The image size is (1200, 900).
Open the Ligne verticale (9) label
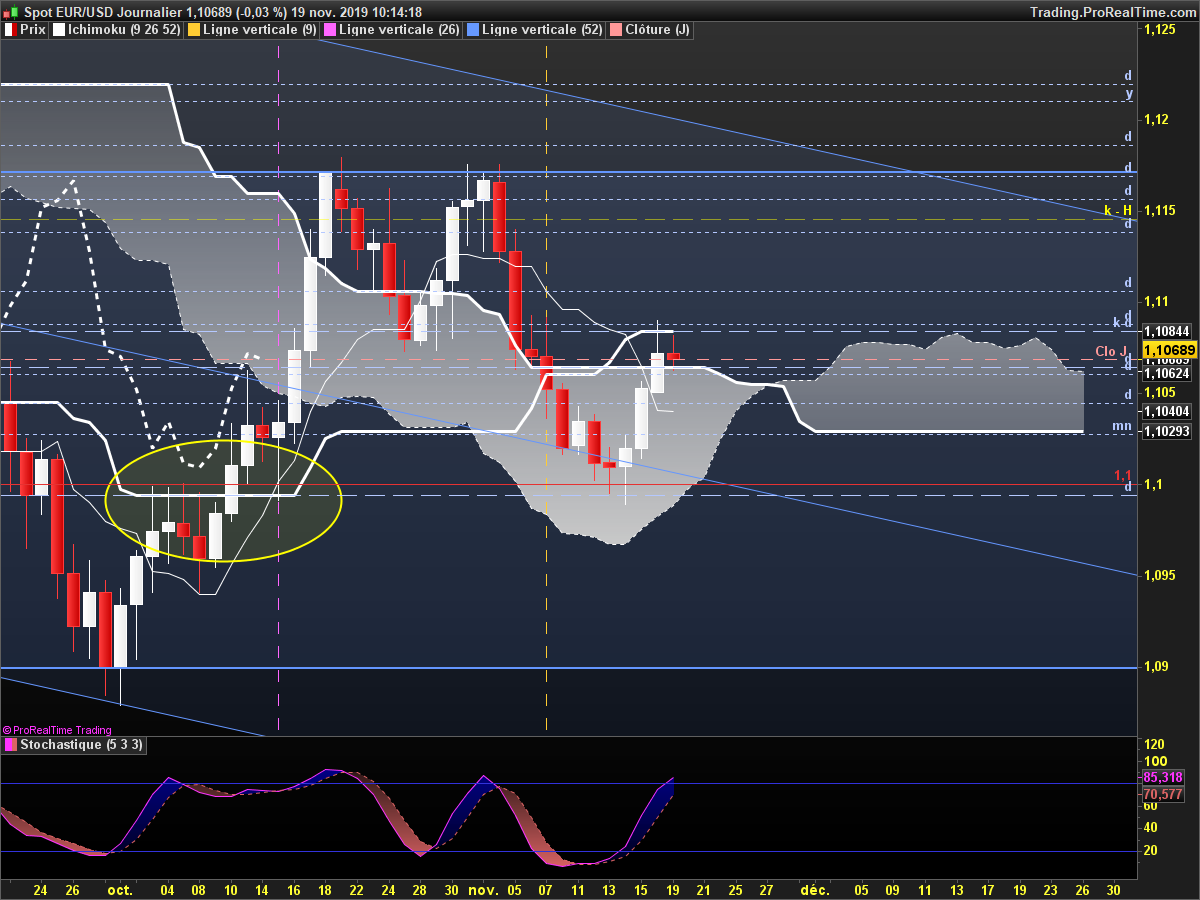point(259,30)
